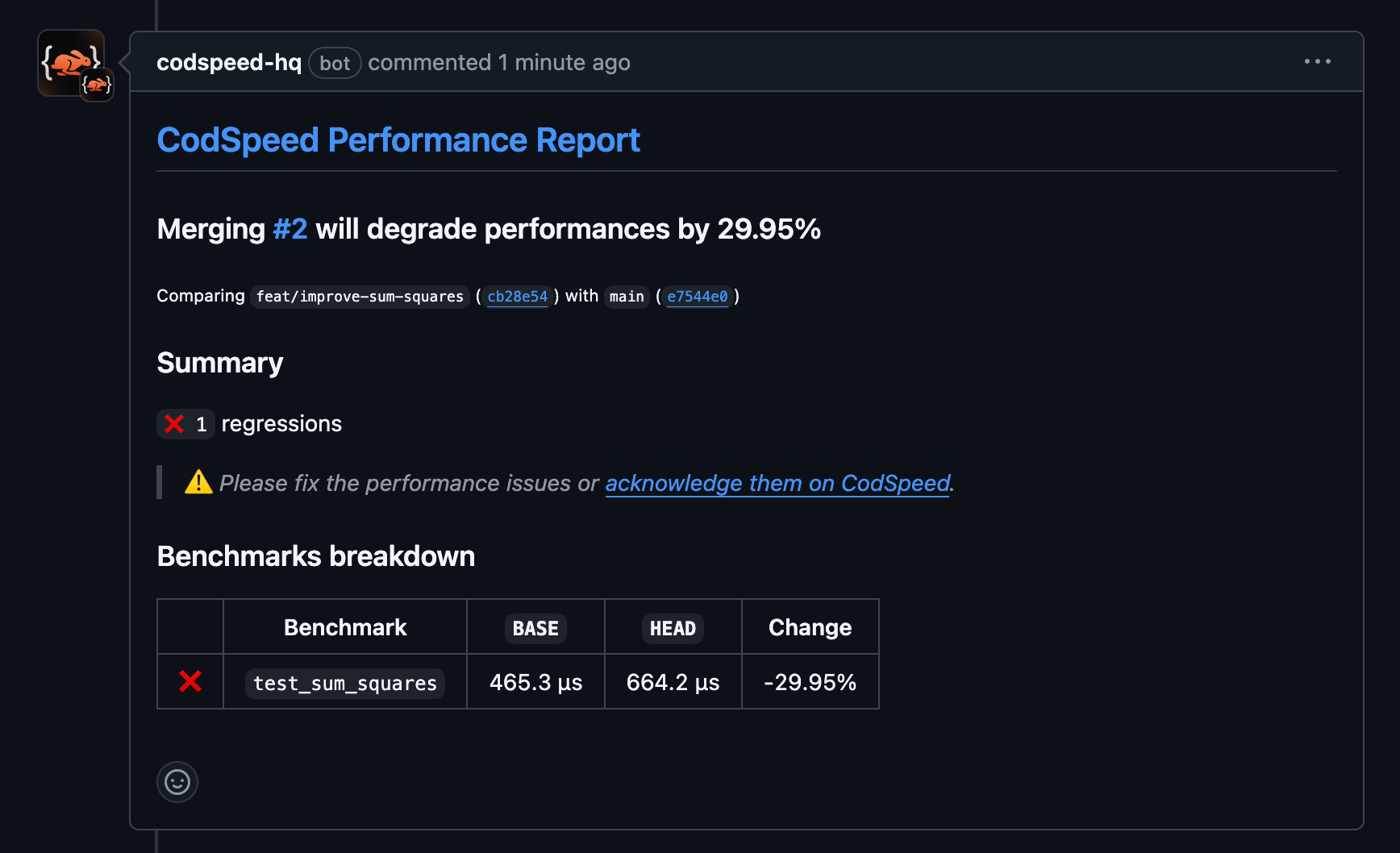Screen dimensions: 1400x853
Task: Select the feat/improve-sum-squares branch label
Action: 360,297
